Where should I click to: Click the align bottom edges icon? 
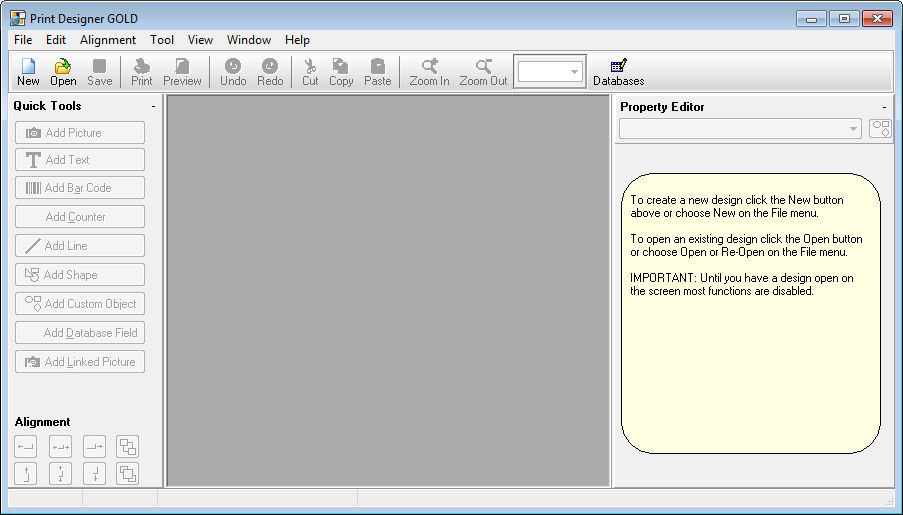pyautogui.click(x=94, y=474)
